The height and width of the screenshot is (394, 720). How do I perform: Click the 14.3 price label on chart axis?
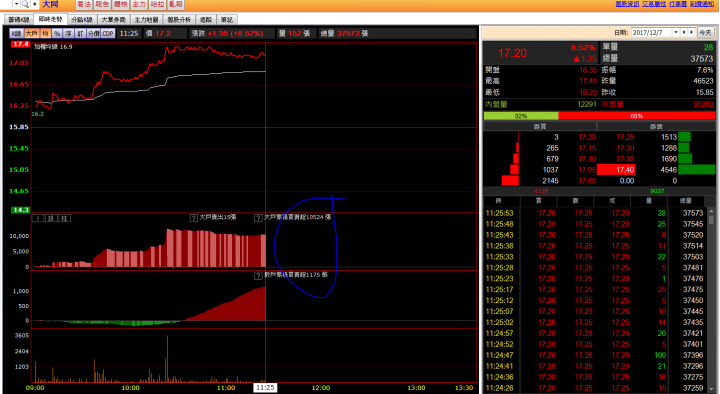point(21,210)
